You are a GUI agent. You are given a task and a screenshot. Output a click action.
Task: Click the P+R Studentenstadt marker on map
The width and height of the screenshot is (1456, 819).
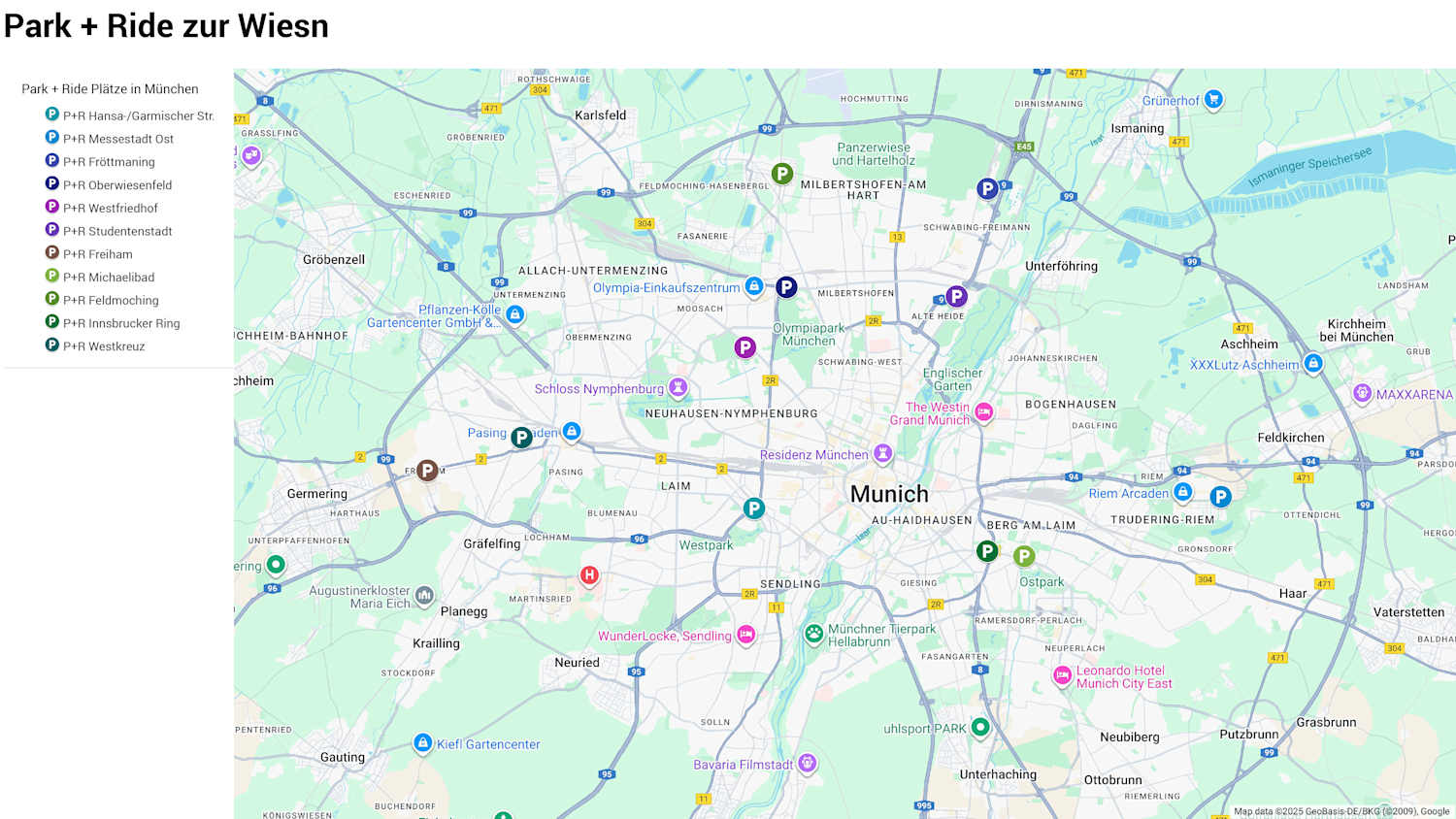pyautogui.click(x=956, y=297)
